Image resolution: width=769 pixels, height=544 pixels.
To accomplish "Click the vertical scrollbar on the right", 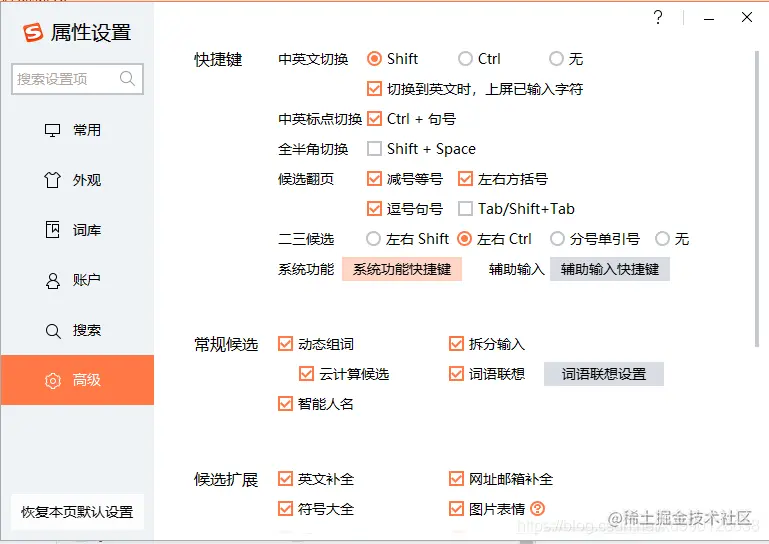I will [x=757, y=199].
